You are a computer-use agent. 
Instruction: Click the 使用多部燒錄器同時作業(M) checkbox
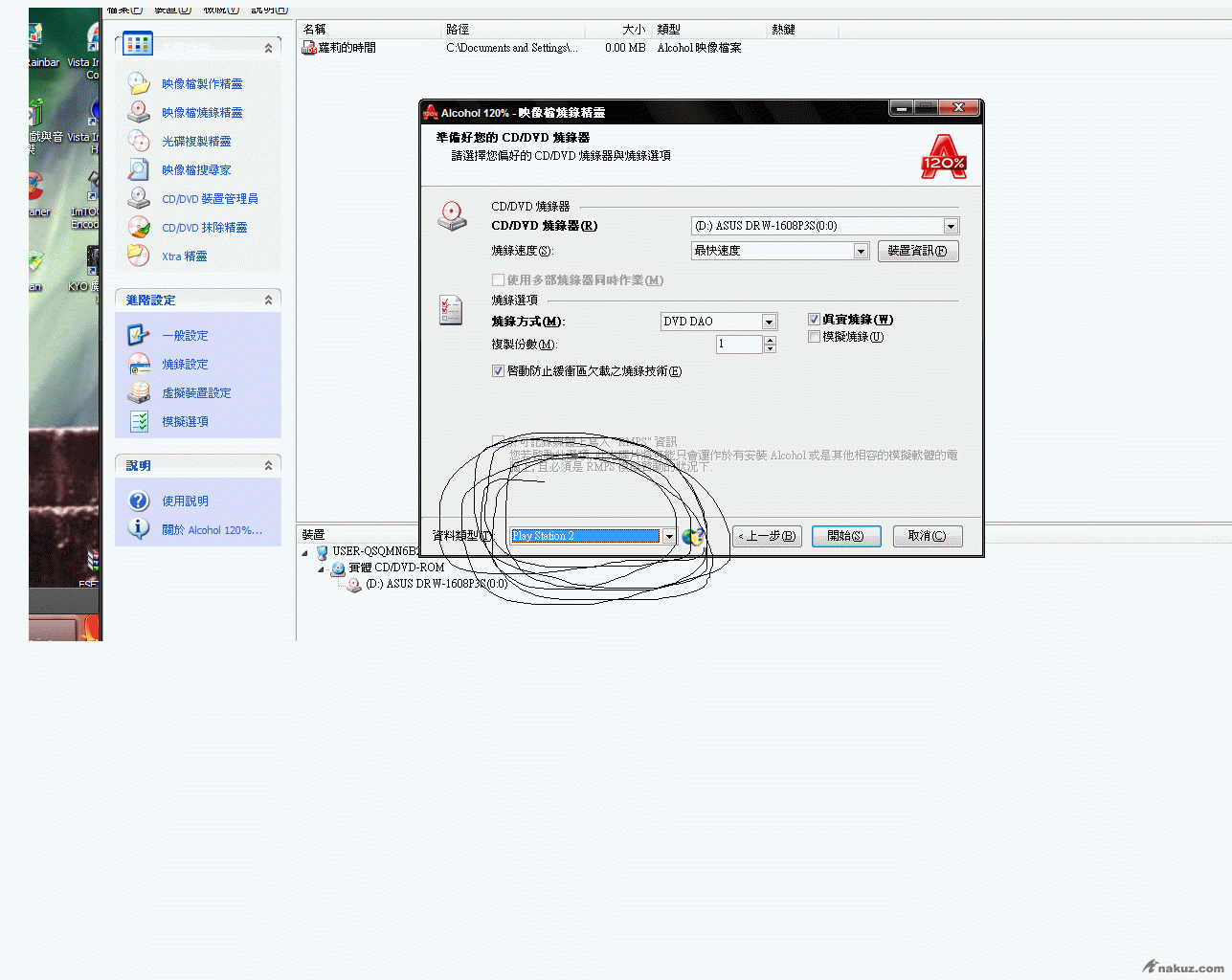[498, 280]
